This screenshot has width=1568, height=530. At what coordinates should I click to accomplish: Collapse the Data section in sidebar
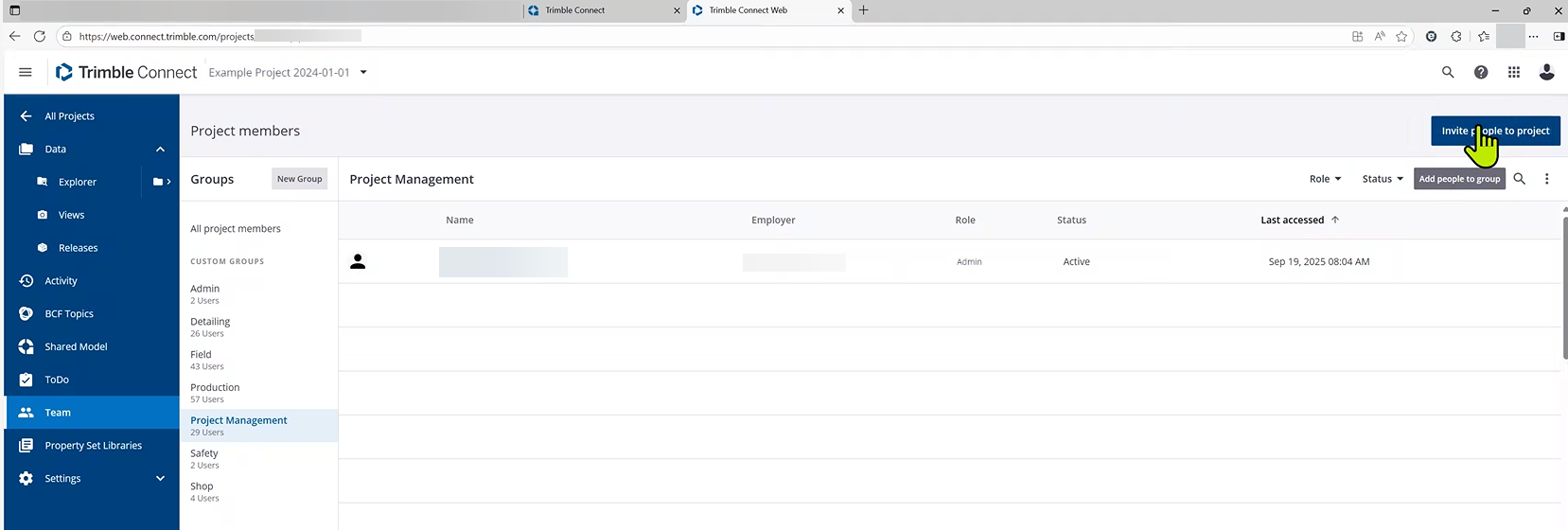click(160, 149)
